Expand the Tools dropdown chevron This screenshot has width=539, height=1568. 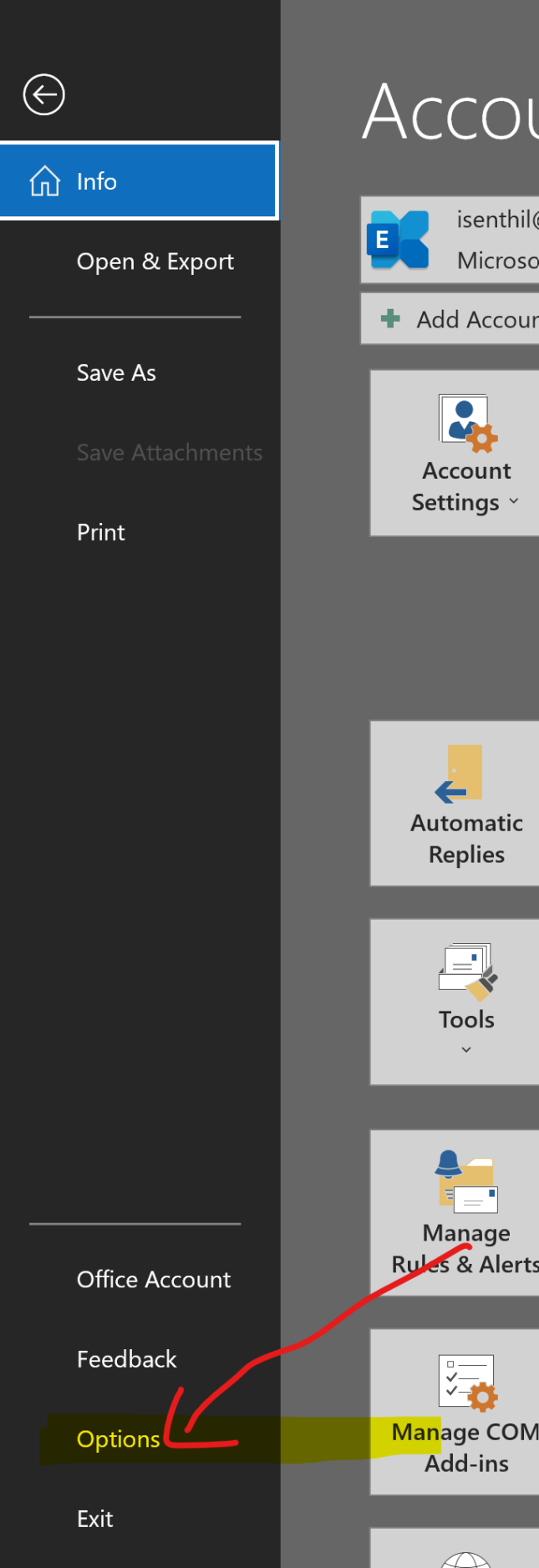pyautogui.click(x=466, y=1049)
